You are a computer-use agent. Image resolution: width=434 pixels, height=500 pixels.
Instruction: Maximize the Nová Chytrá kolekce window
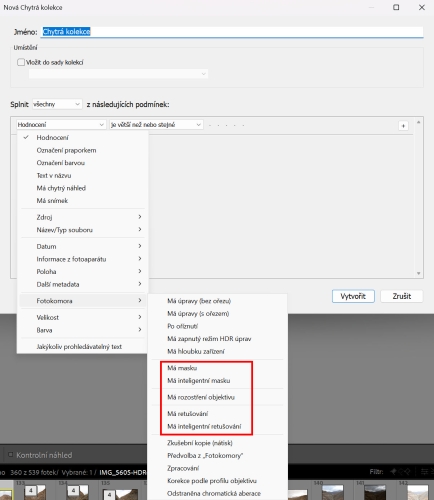click(x=396, y=7)
